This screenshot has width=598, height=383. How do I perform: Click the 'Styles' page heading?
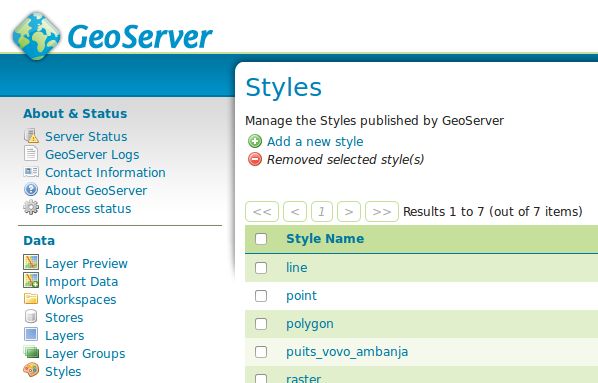(x=284, y=87)
